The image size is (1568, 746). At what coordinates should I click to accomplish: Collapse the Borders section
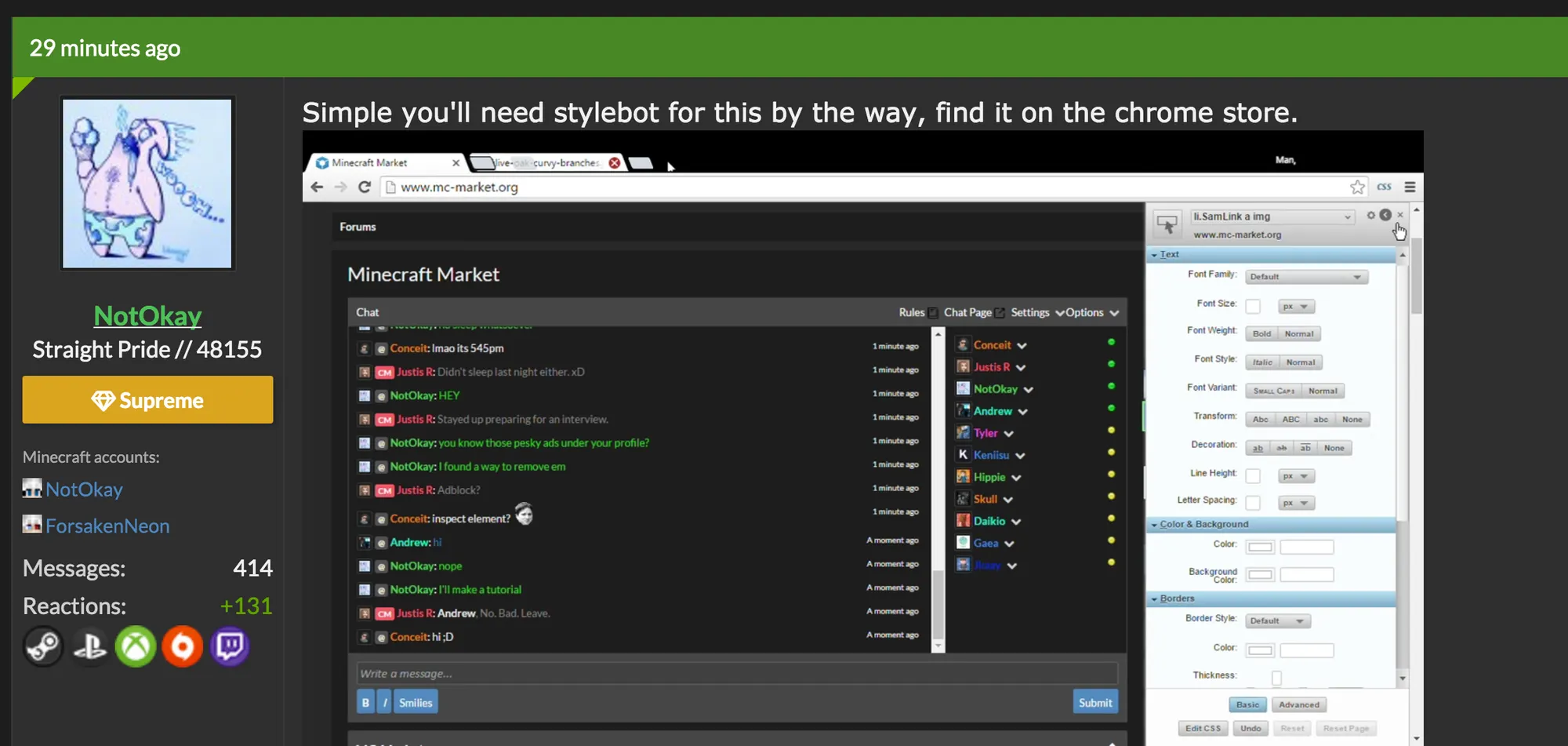1271,599
